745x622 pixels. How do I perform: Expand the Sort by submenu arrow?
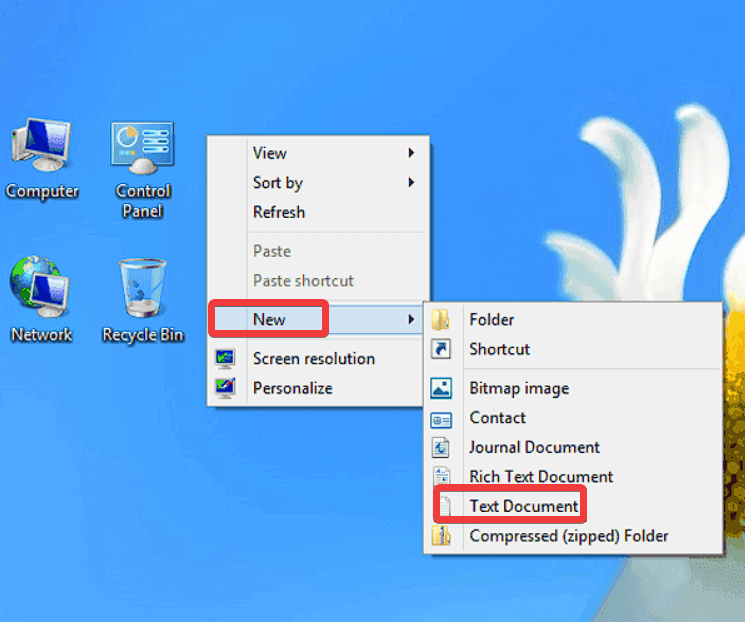[411, 183]
